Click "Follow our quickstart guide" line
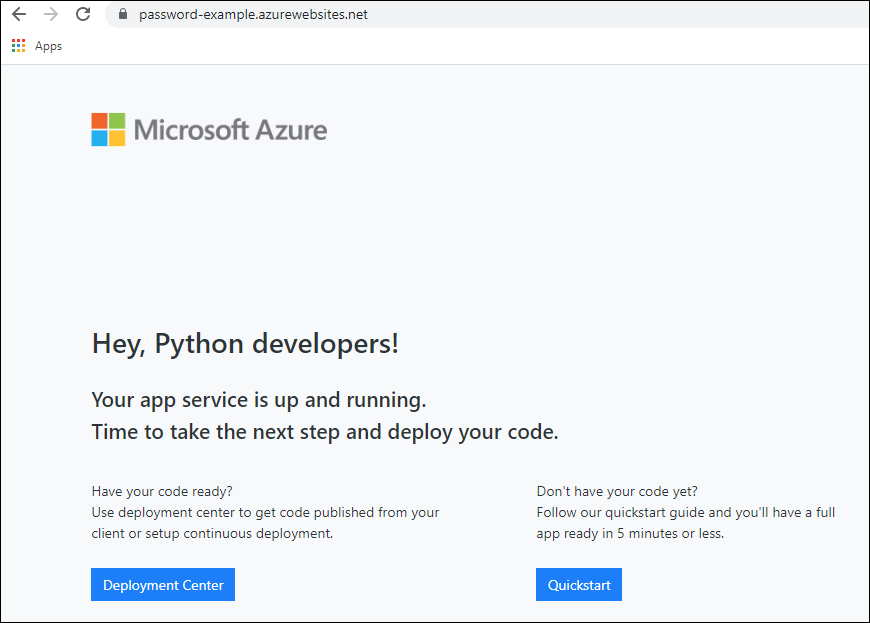870x623 pixels. (x=686, y=513)
